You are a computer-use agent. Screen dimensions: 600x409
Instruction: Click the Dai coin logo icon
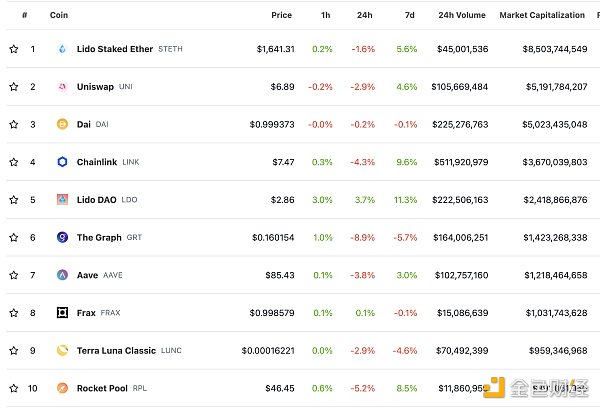pos(62,124)
